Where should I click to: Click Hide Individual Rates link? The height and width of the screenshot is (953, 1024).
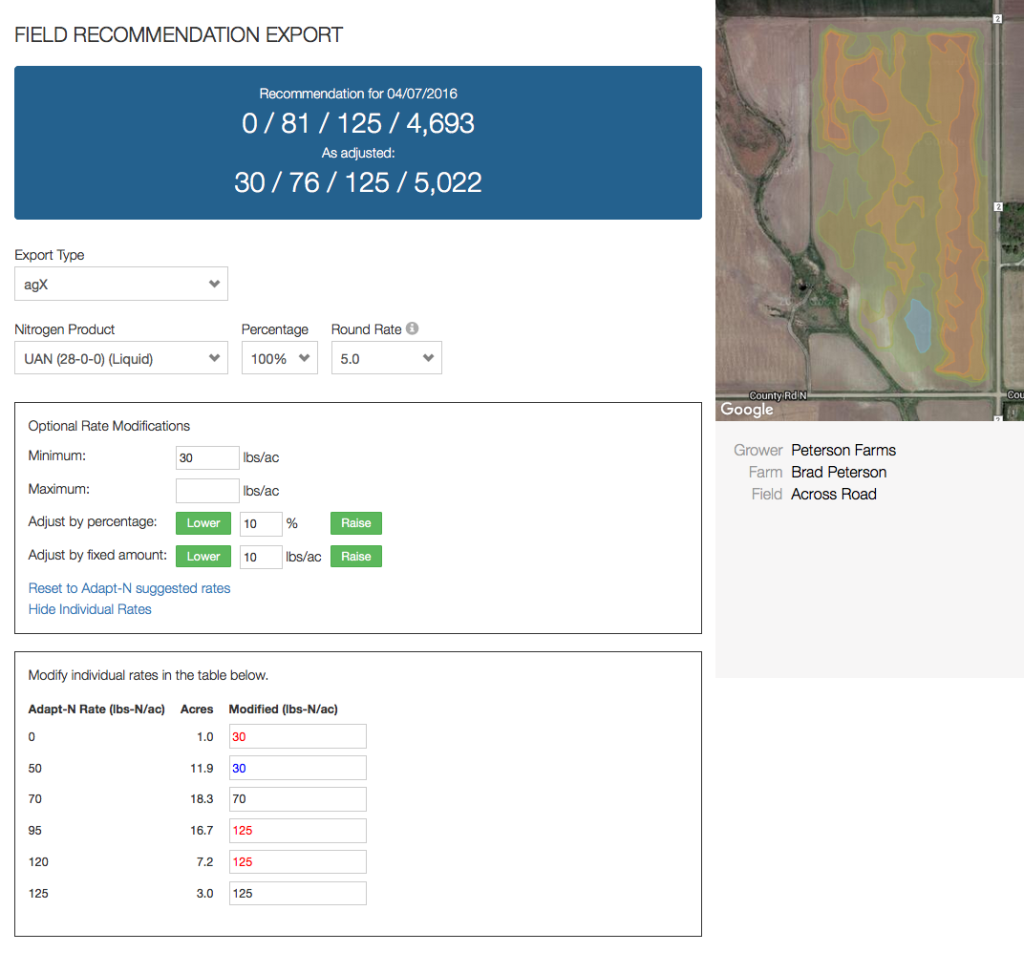[x=90, y=609]
